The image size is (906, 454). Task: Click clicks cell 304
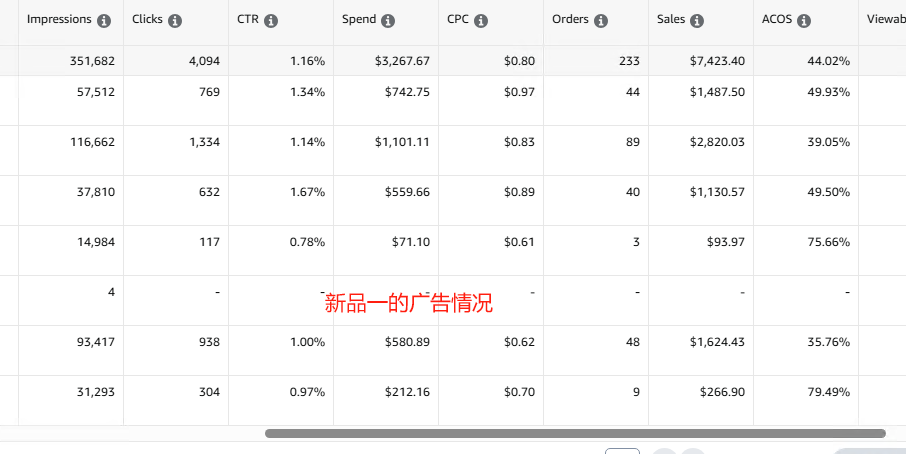pos(209,392)
